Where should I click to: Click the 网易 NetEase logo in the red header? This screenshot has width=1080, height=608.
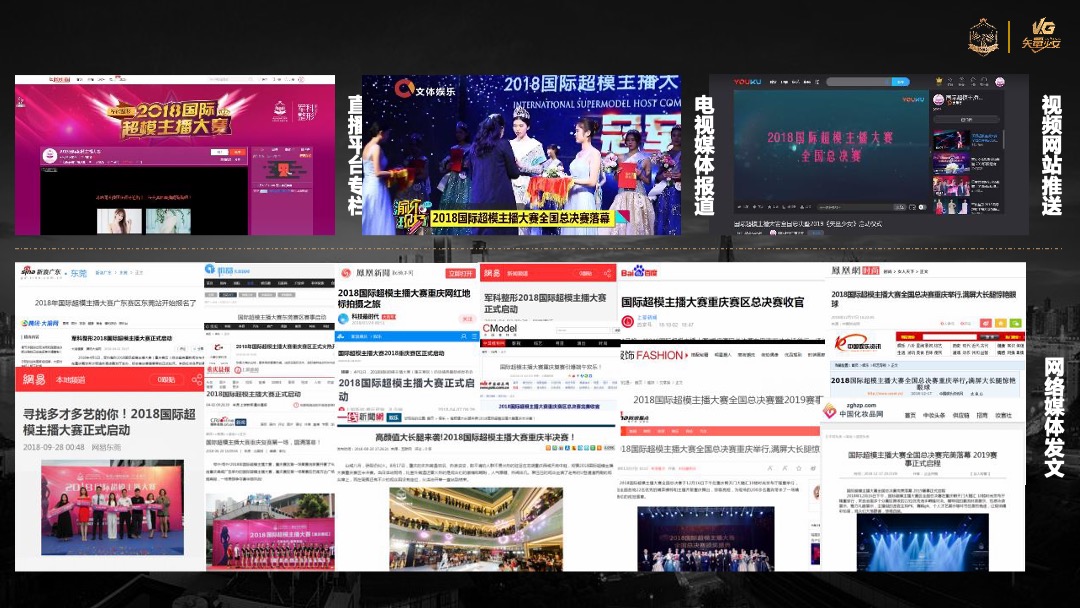tap(32, 379)
